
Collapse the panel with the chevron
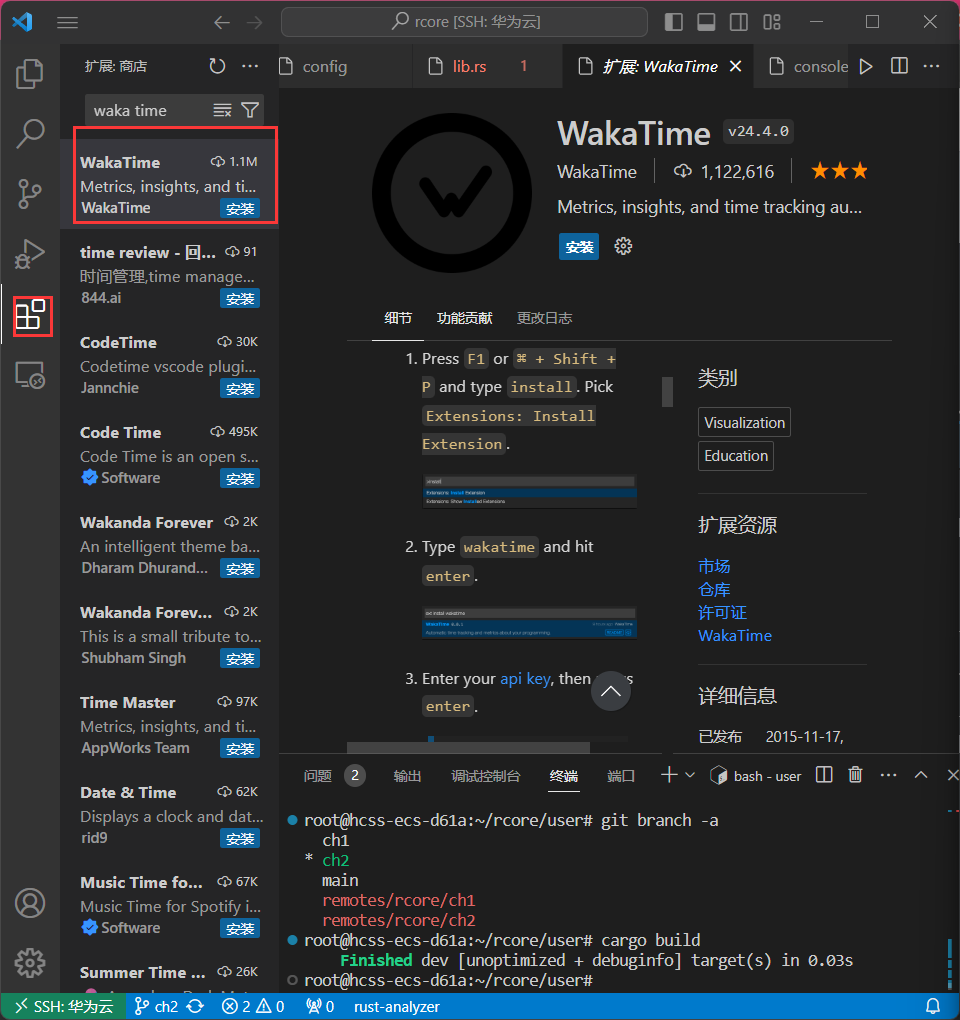[x=921, y=774]
